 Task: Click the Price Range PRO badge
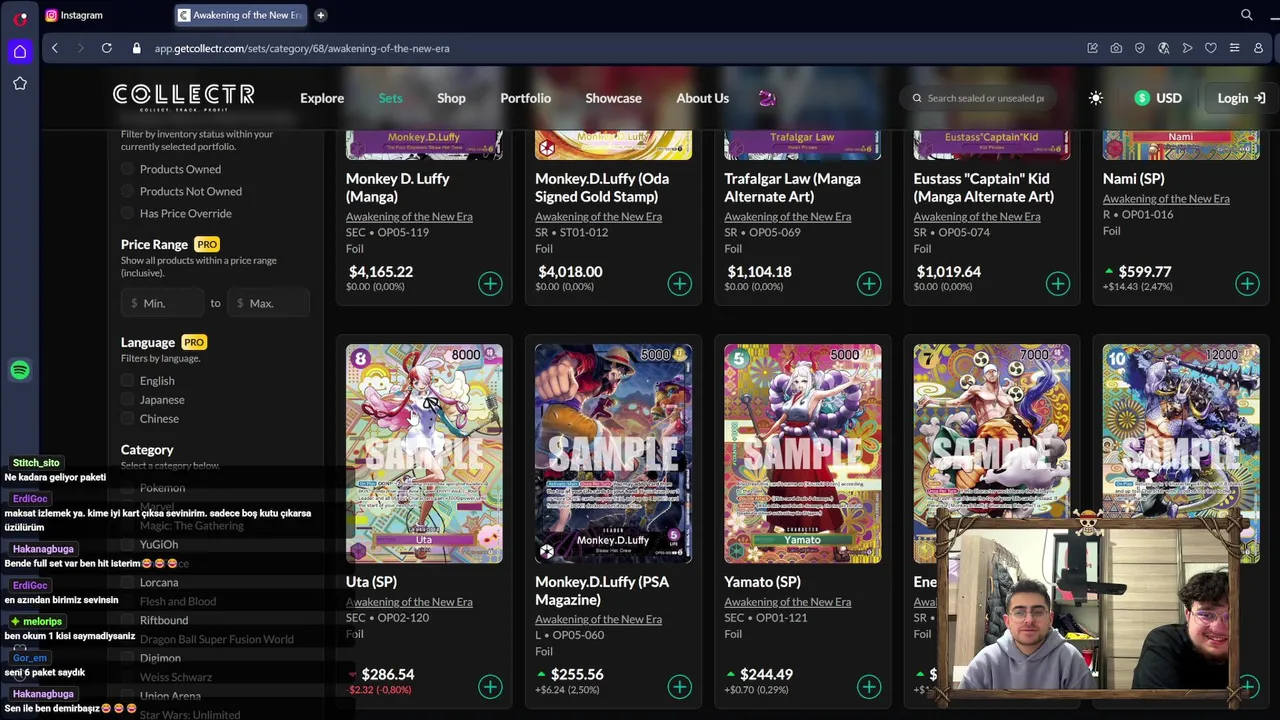click(207, 244)
